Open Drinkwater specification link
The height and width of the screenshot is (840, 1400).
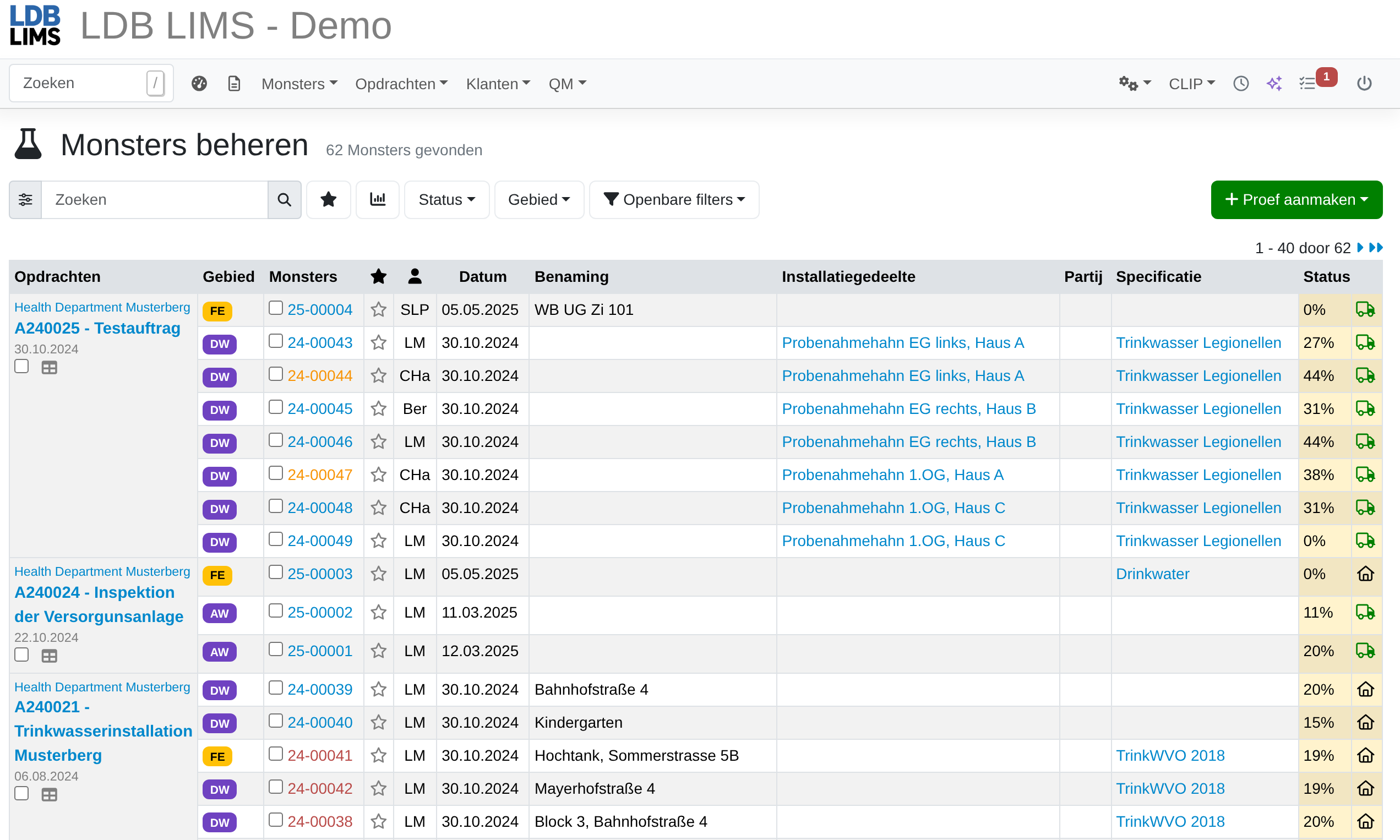click(x=1152, y=574)
